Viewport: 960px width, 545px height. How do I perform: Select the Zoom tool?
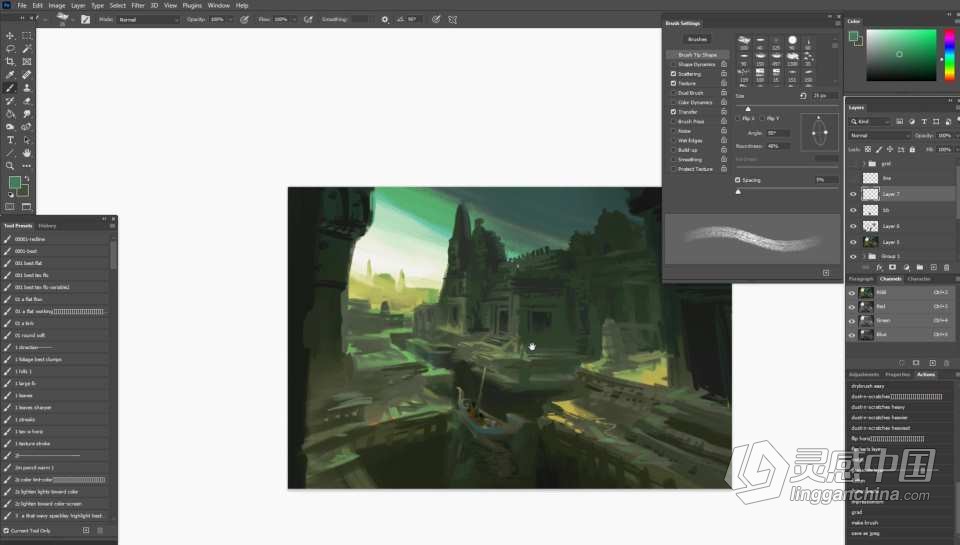click(x=10, y=166)
